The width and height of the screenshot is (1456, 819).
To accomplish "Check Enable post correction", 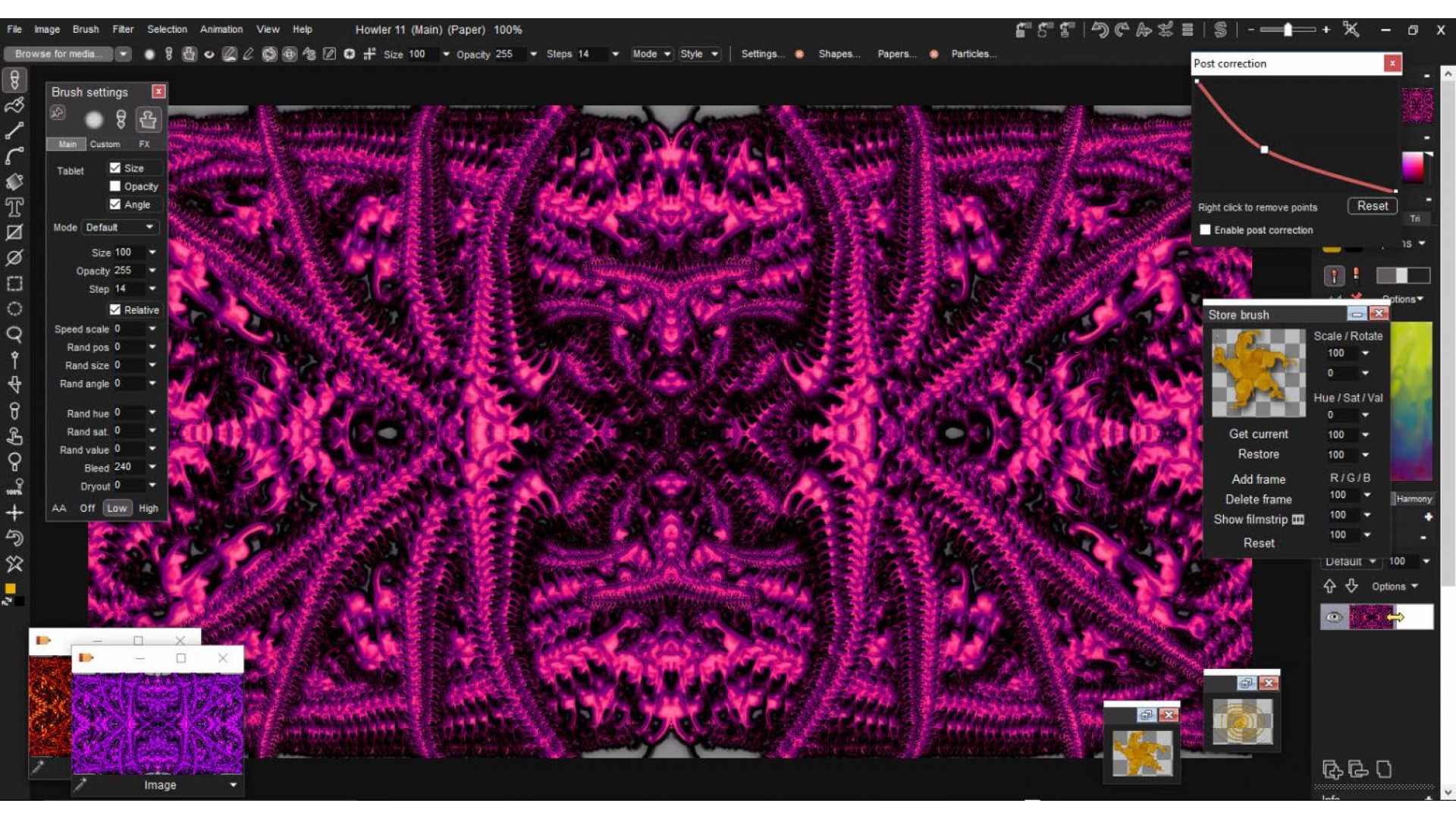I will [1205, 230].
